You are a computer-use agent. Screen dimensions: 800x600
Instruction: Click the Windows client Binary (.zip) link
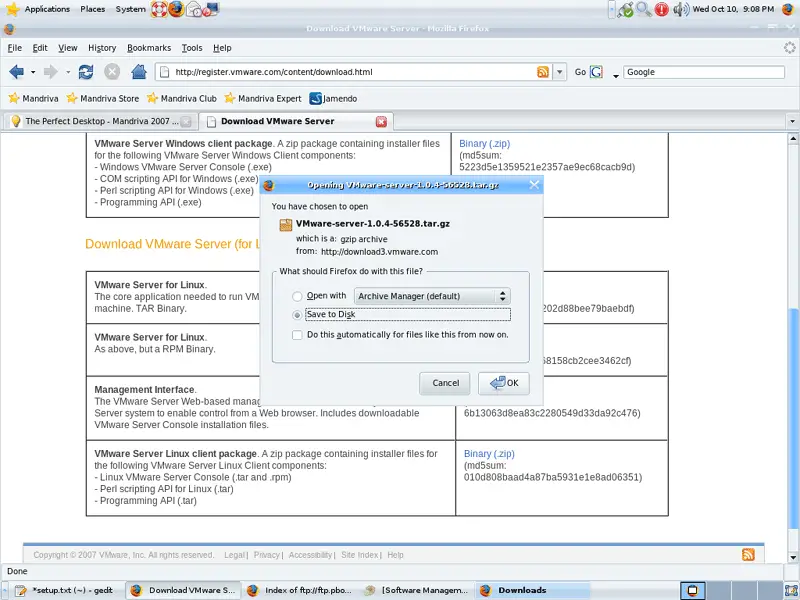[x=484, y=144]
